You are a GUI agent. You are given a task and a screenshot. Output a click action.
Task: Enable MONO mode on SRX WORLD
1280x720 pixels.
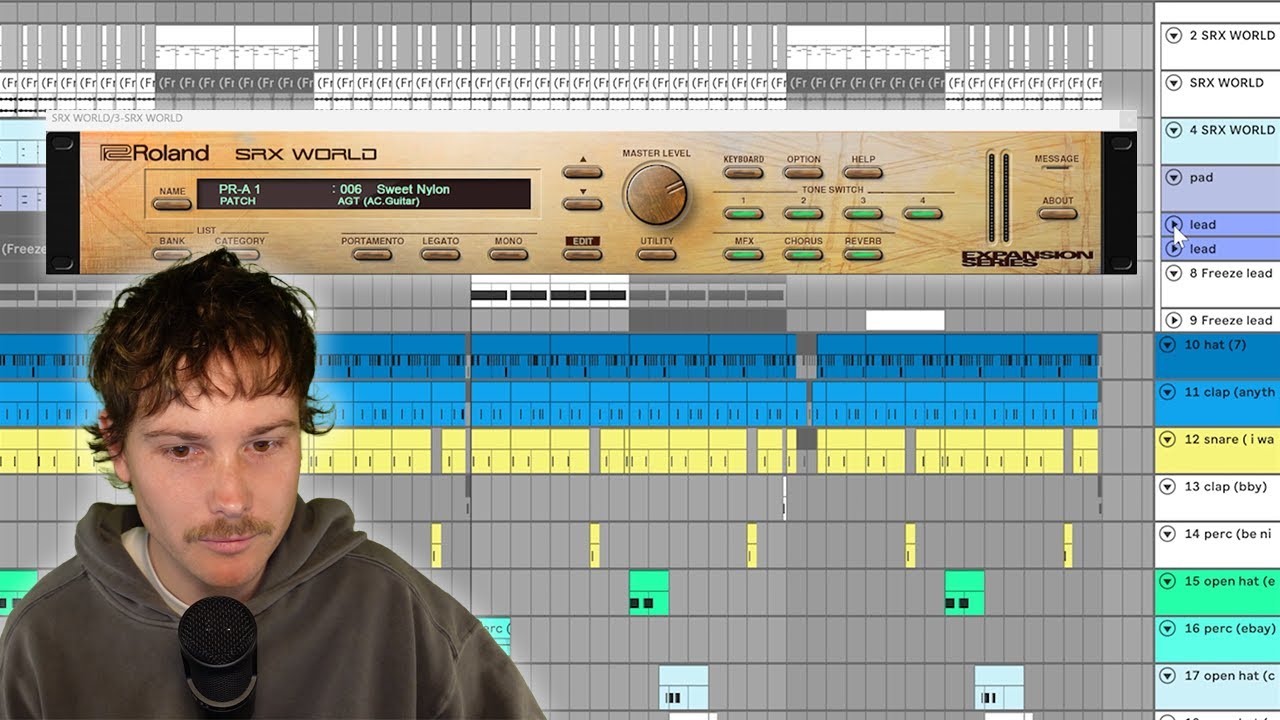click(x=508, y=254)
